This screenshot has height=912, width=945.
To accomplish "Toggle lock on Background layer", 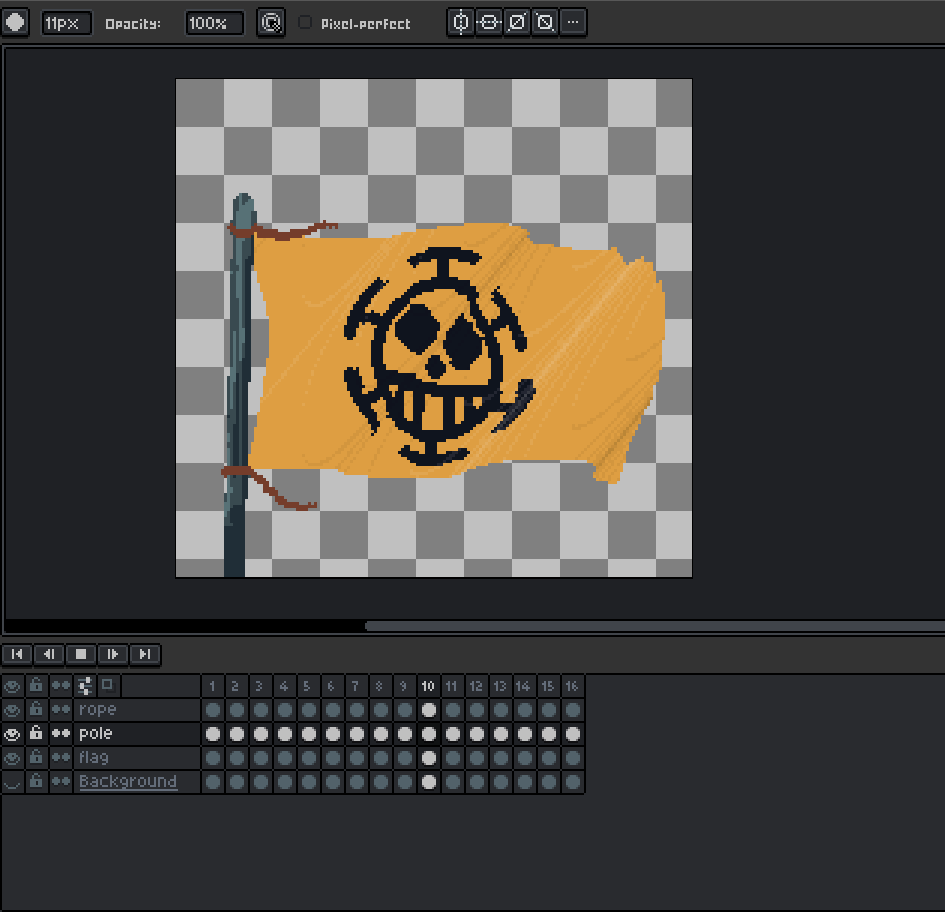I will [x=36, y=782].
